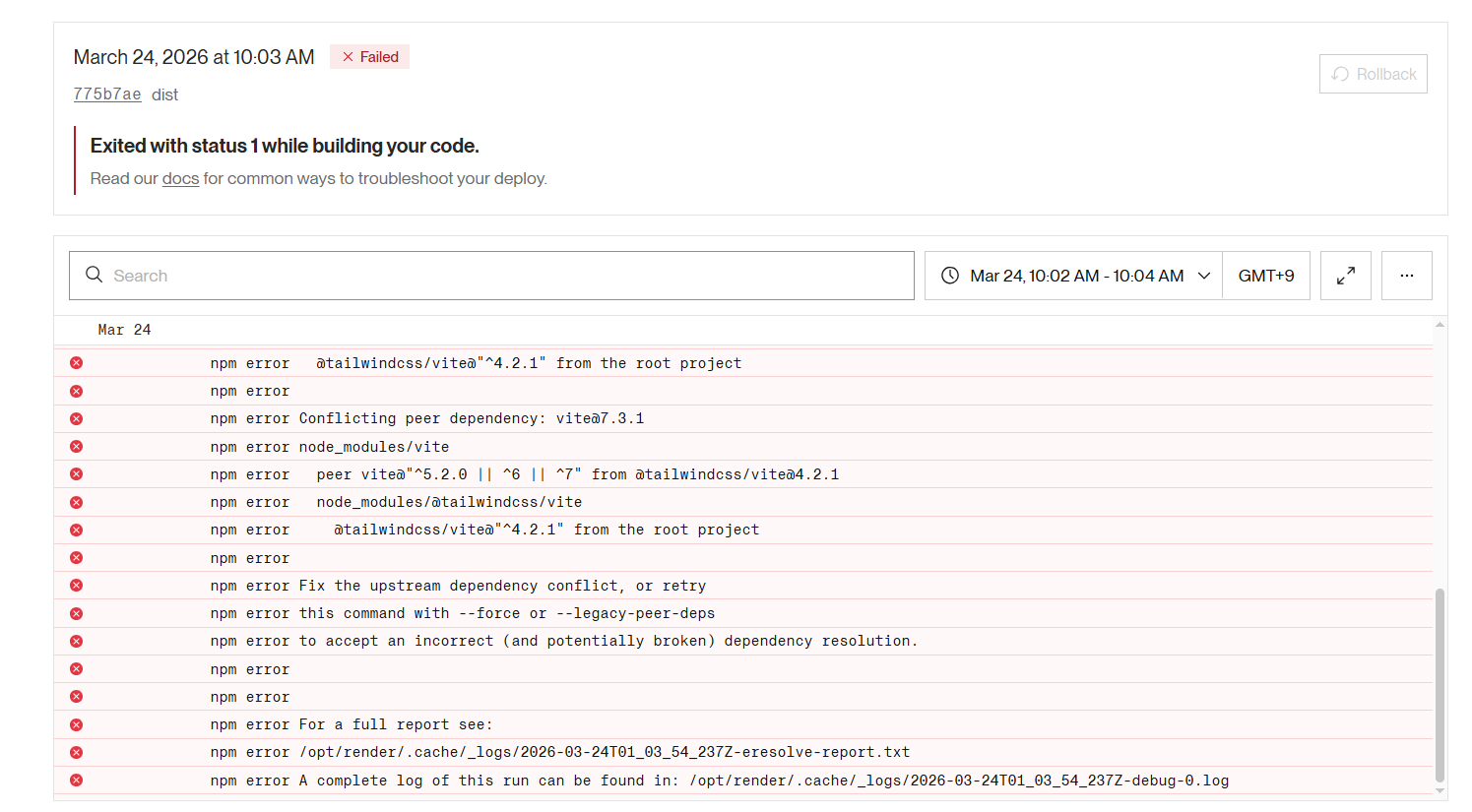Click error icon on Conflicting peer dependency line
1472x812 pixels.
pos(76,418)
